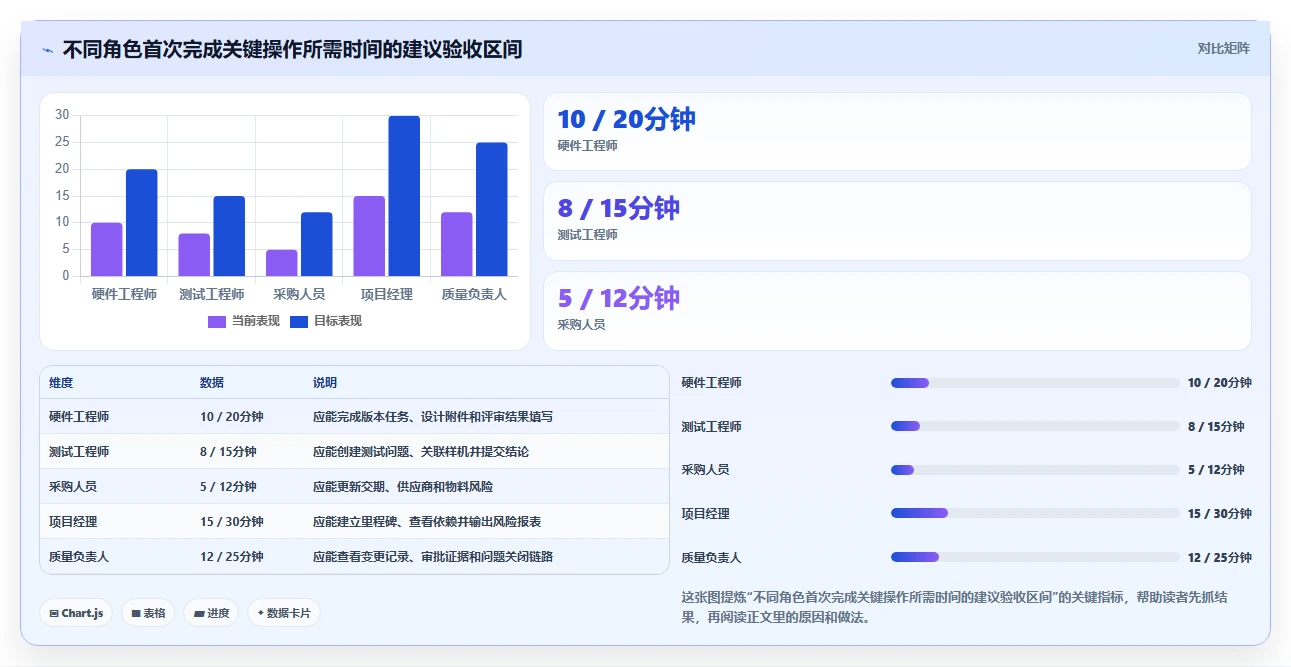Click the 硬件工程师 progress bar
The image size is (1291, 667).
click(1035, 383)
